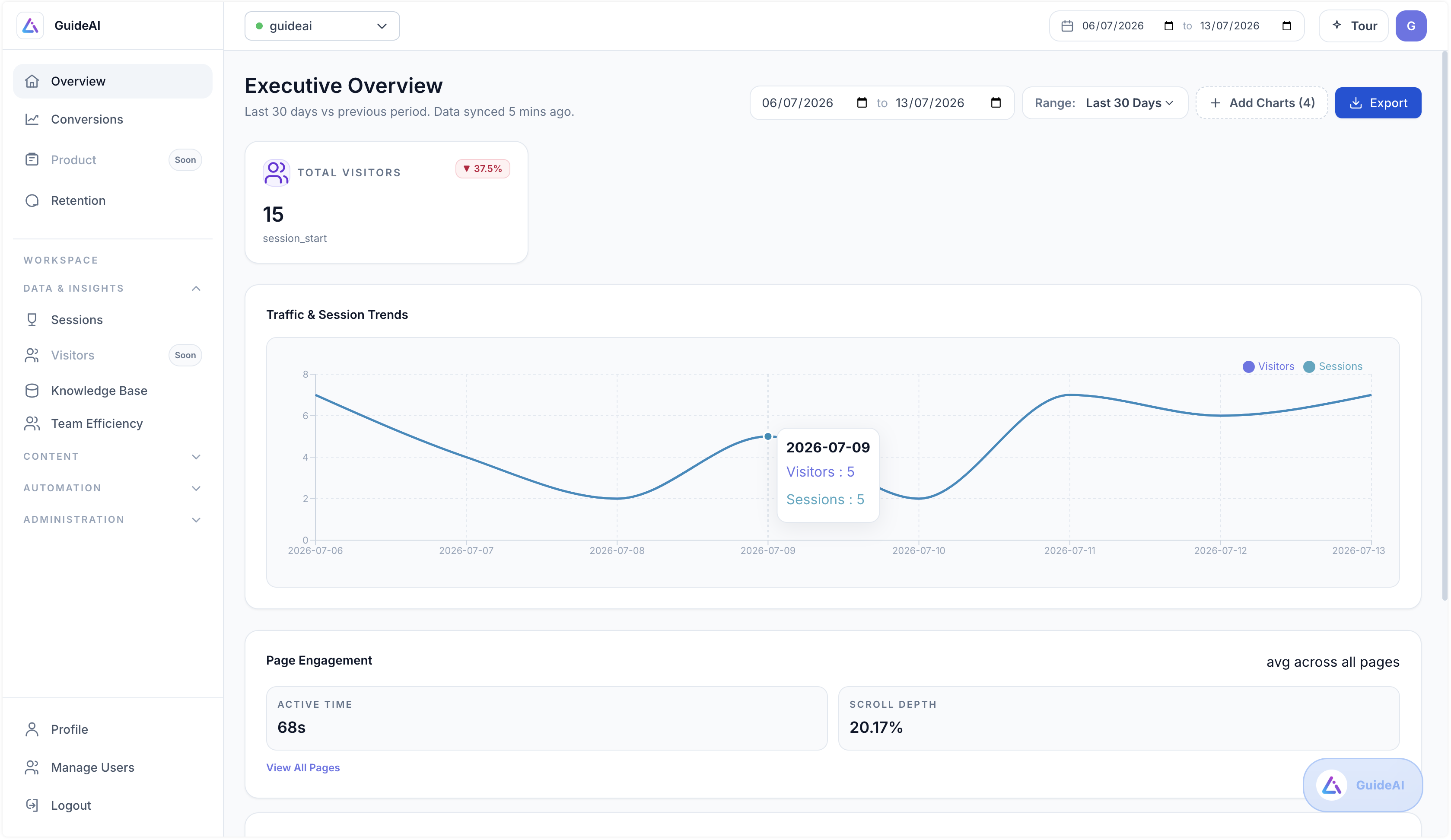Click the Product box icon
The height and width of the screenshot is (840, 1451).
pos(32,159)
